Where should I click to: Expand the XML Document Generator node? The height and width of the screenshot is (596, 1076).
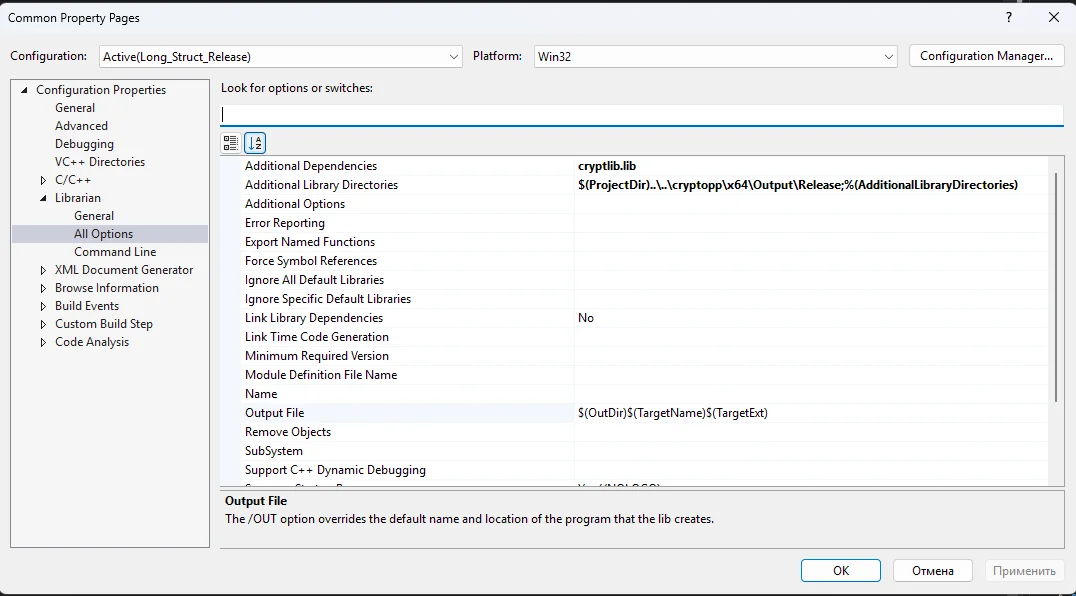point(43,270)
